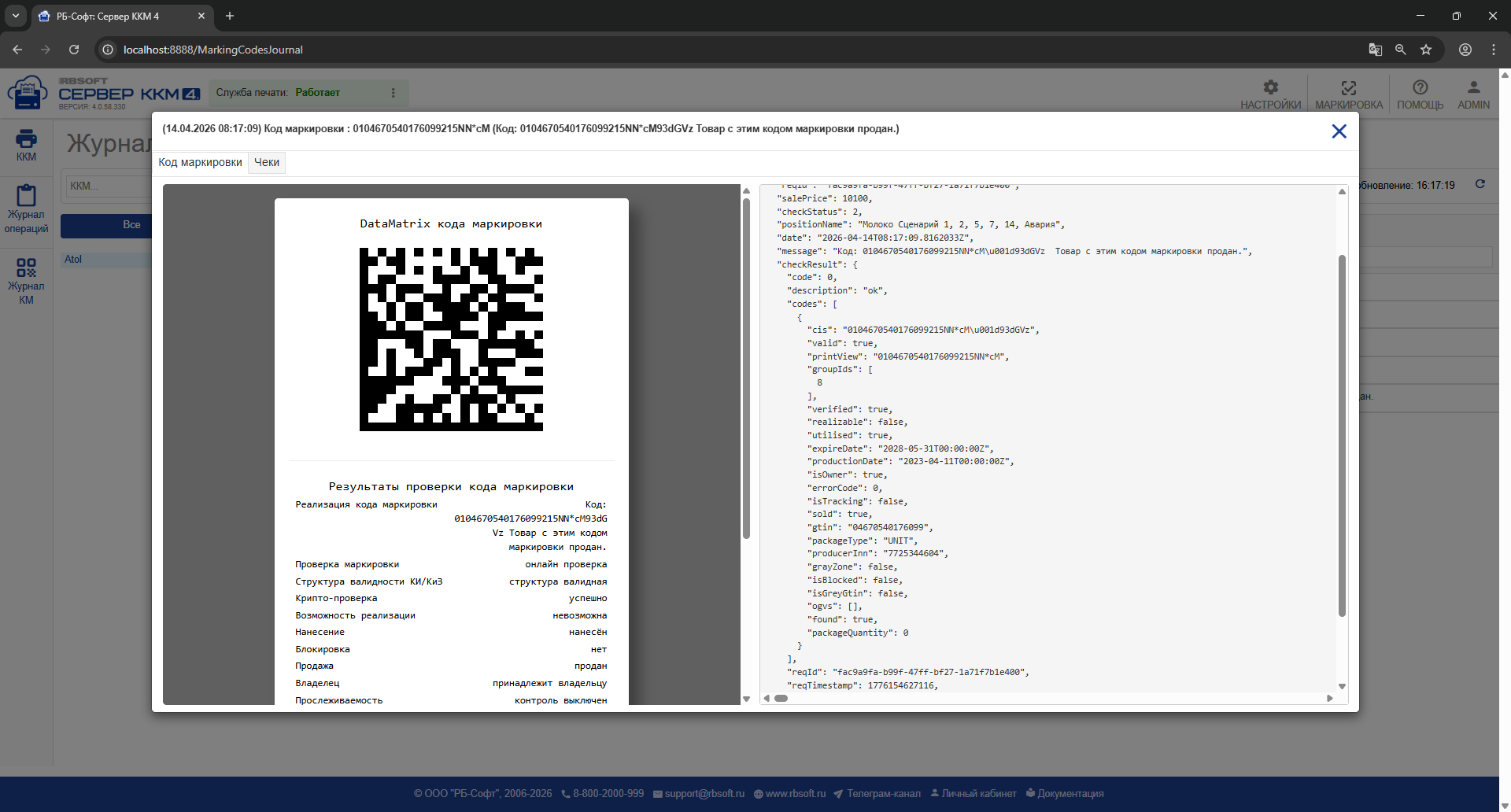The image size is (1511, 812).
Task: Open the Телеграм-канал footer link
Action: [x=877, y=793]
